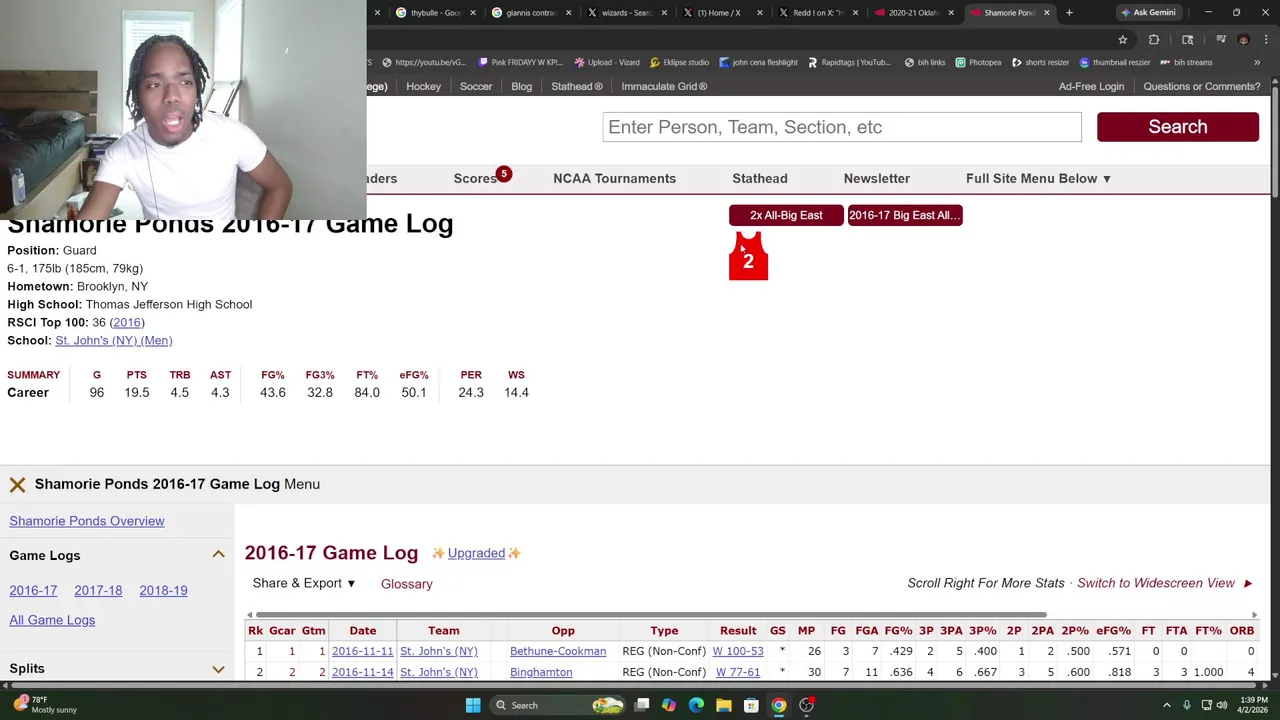
Task: Click the 2016-17 Big East All badge
Action: click(x=905, y=215)
